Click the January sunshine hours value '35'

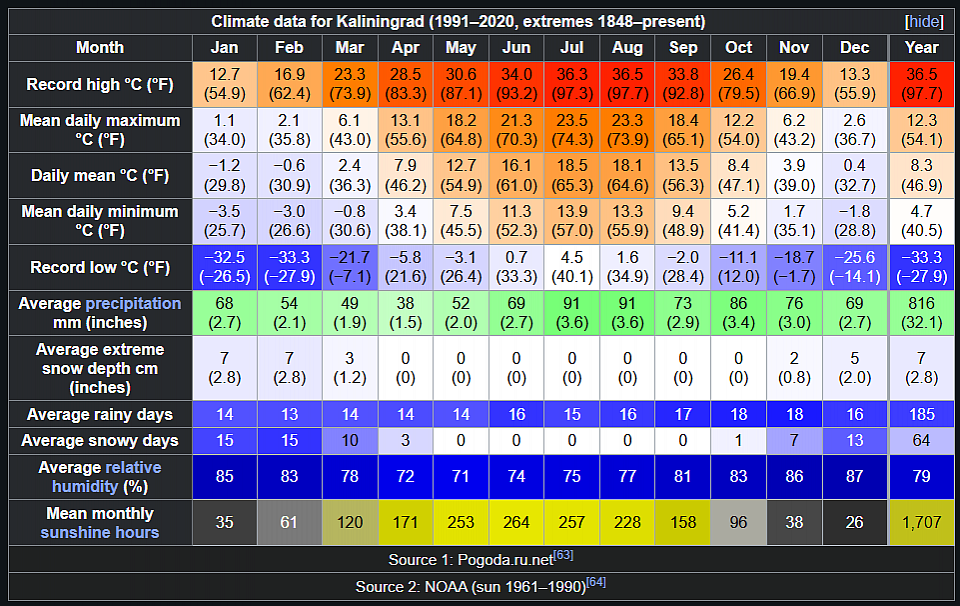225,522
